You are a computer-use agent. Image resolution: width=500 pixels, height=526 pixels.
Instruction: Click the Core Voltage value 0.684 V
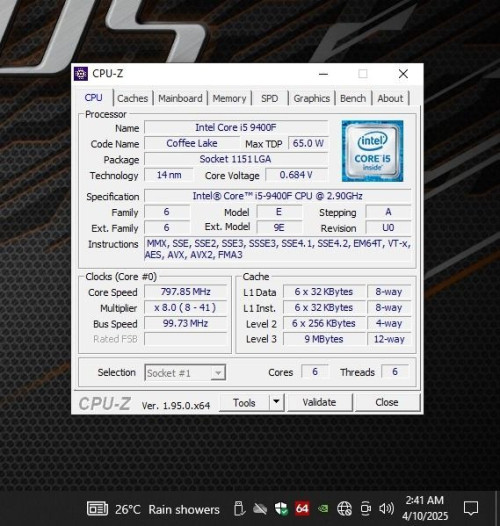coord(296,175)
